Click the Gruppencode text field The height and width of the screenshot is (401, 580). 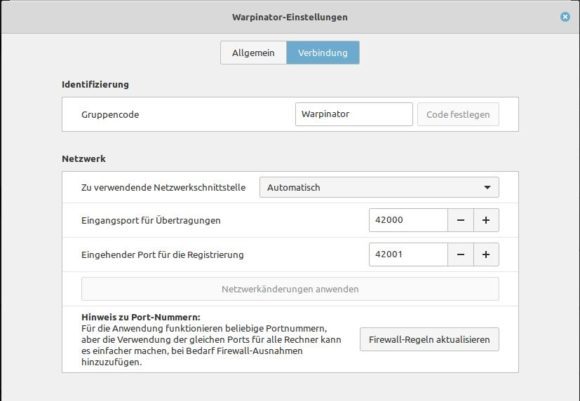click(x=354, y=114)
